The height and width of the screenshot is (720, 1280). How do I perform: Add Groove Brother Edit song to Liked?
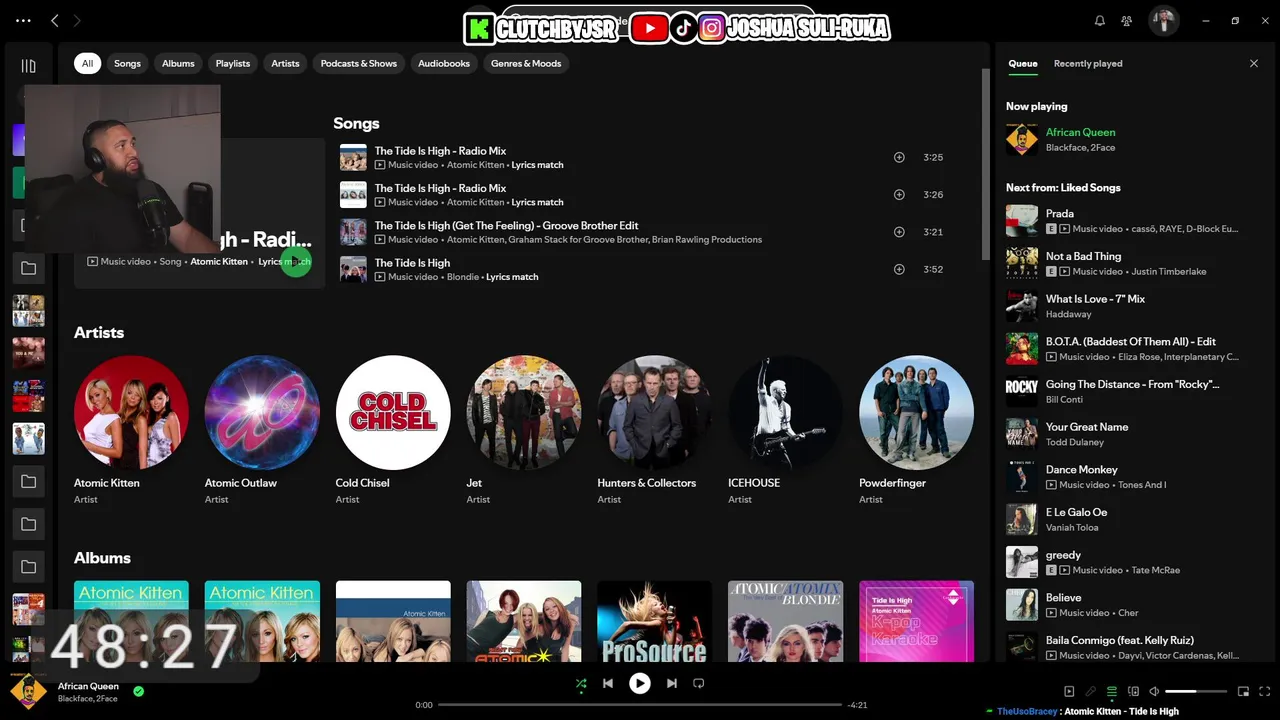click(x=899, y=232)
